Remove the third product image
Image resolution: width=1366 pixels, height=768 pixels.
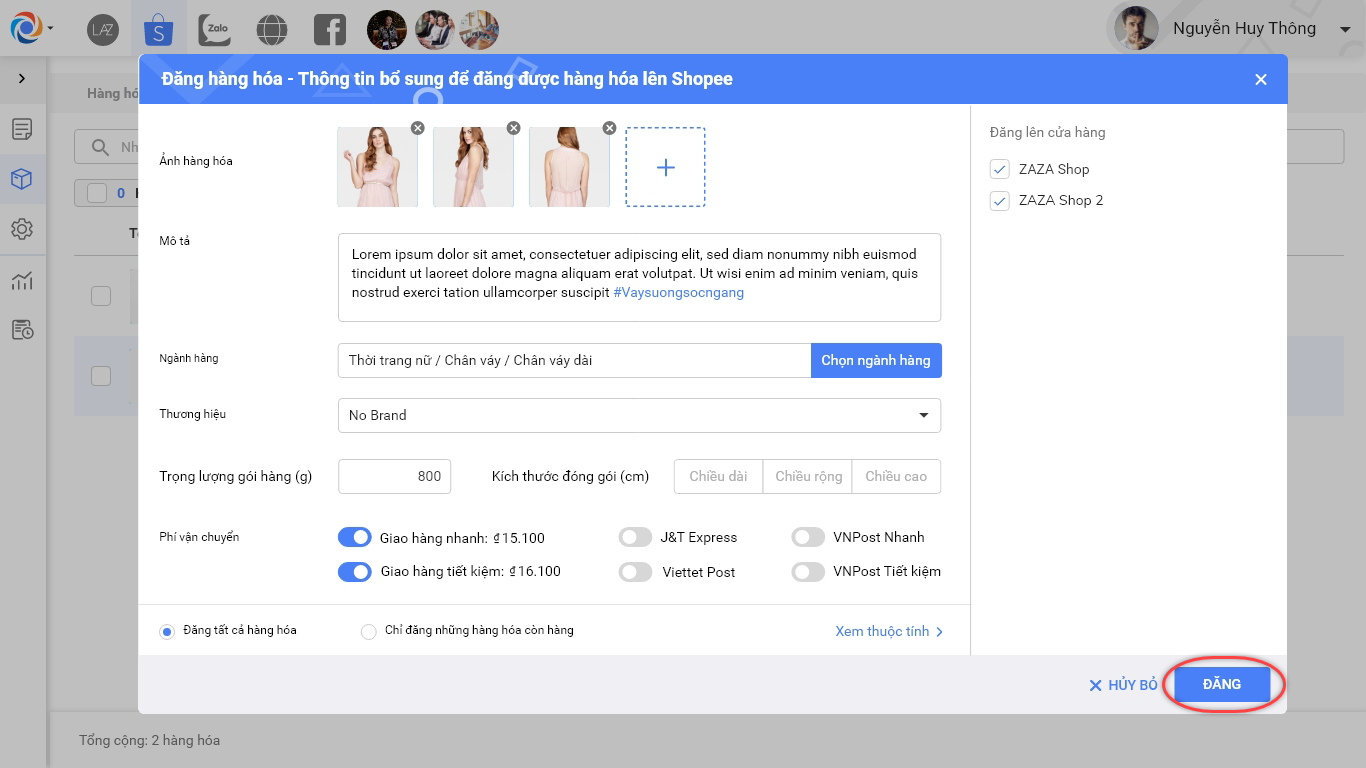coord(609,128)
